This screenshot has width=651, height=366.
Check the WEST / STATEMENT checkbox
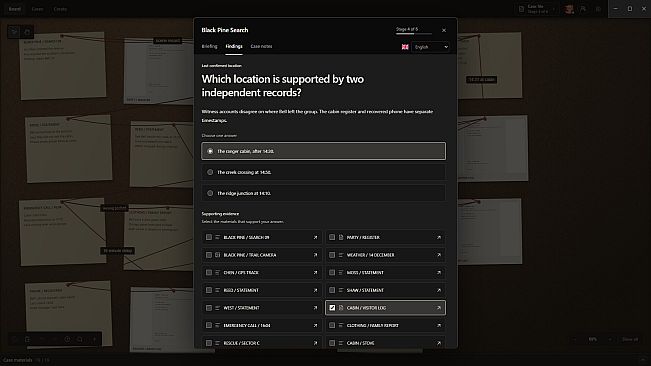pos(209,308)
